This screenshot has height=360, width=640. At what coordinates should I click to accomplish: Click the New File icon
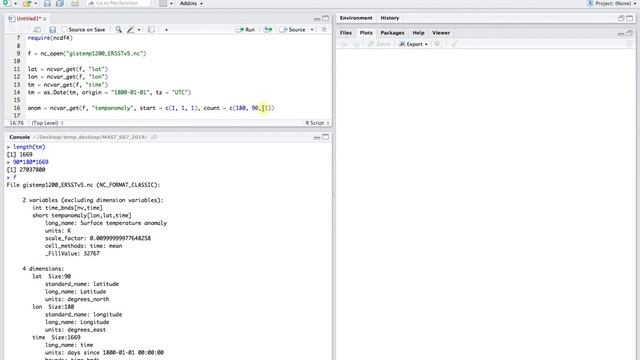pyautogui.click(x=7, y=3)
